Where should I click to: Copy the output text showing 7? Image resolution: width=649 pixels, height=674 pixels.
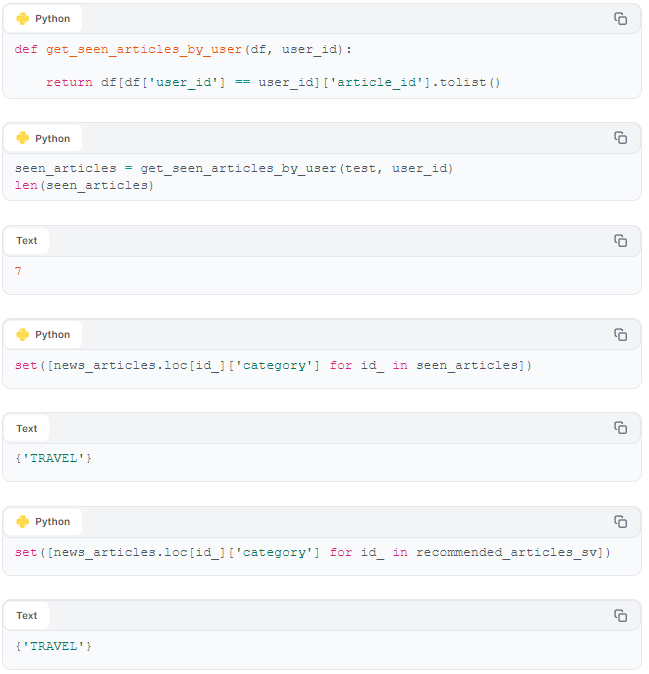[620, 241]
